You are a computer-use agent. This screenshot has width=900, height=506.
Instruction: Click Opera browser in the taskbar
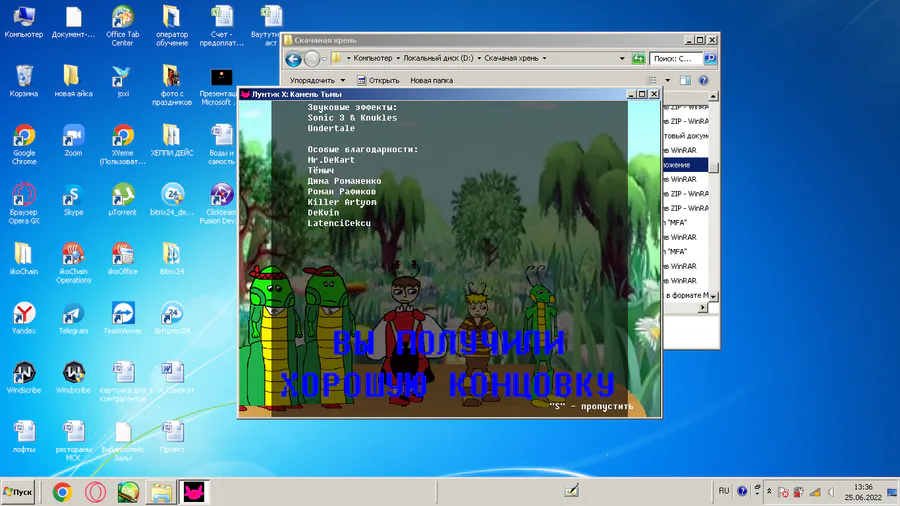pos(95,492)
